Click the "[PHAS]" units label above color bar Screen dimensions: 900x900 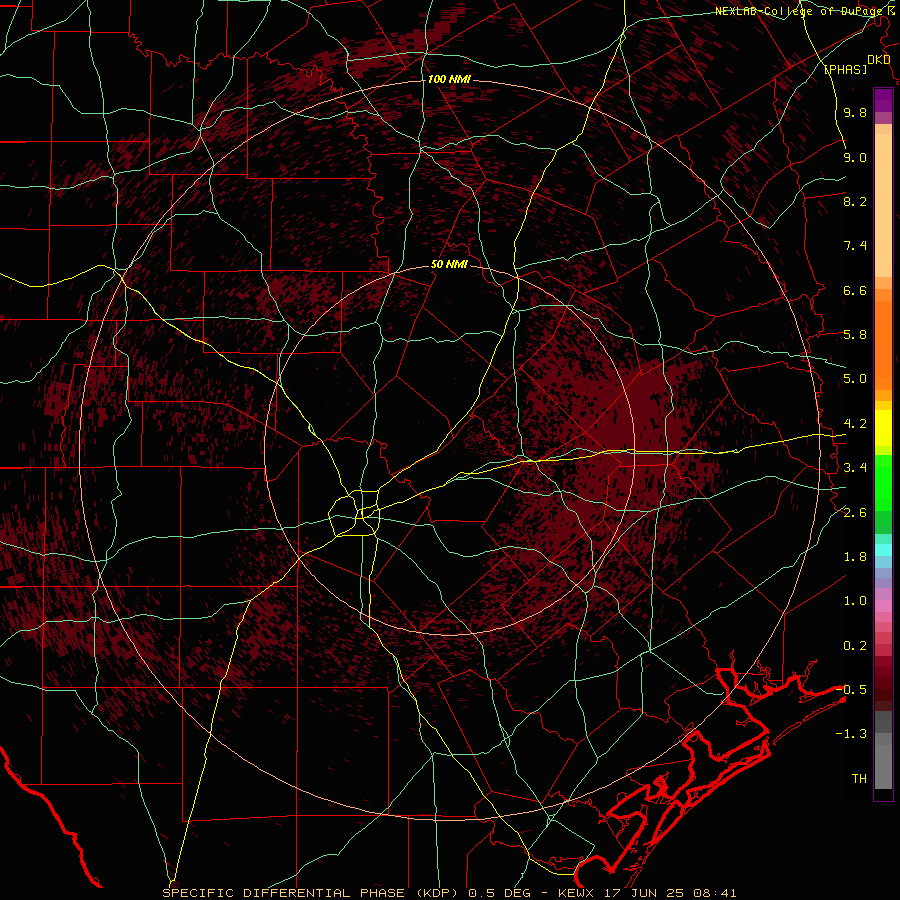pos(846,70)
